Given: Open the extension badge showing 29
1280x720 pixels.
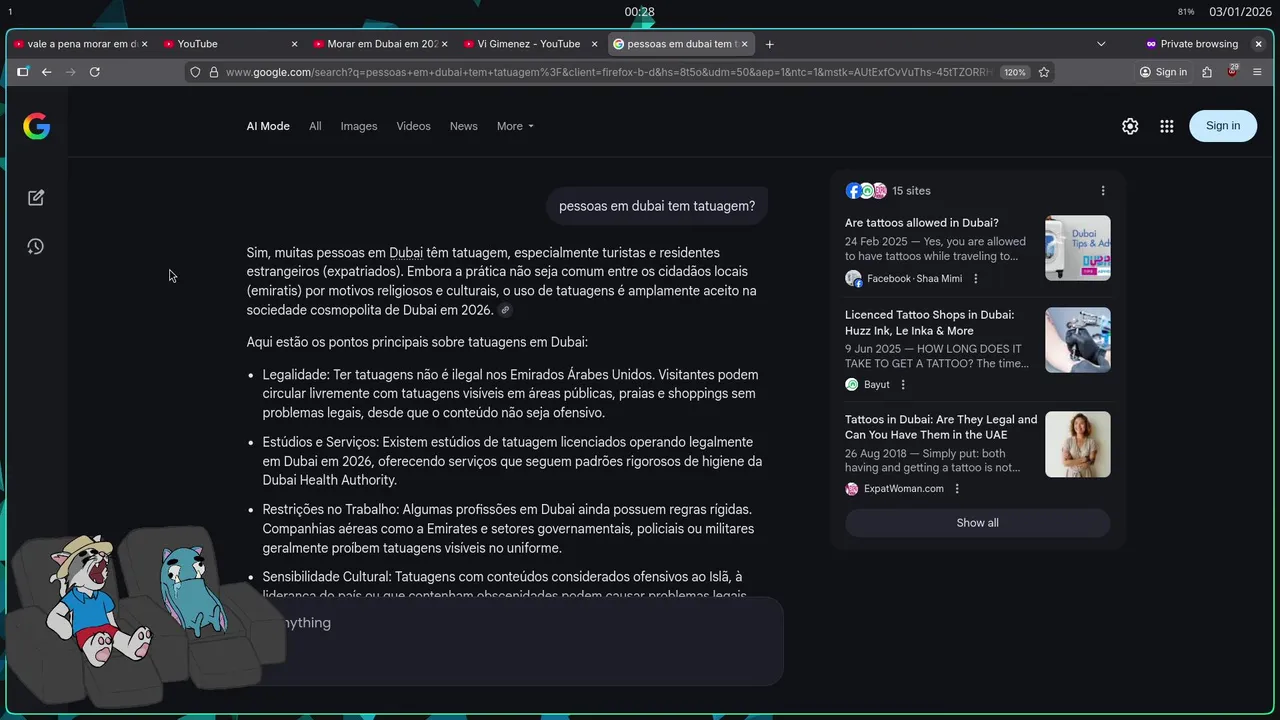Looking at the screenshot, I should [x=1232, y=71].
